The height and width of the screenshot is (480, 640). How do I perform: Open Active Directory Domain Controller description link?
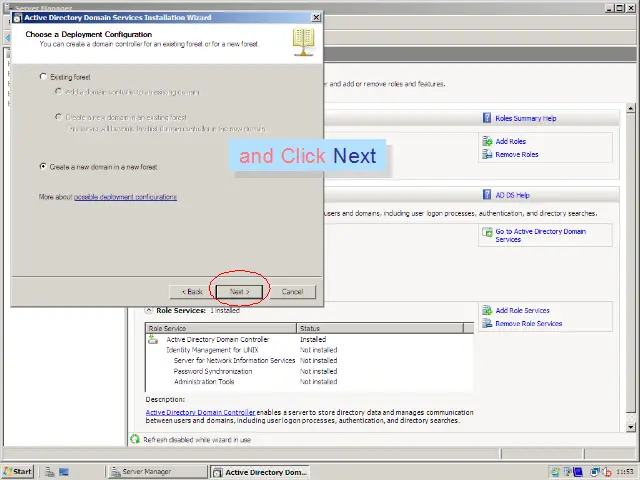pyautogui.click(x=200, y=412)
